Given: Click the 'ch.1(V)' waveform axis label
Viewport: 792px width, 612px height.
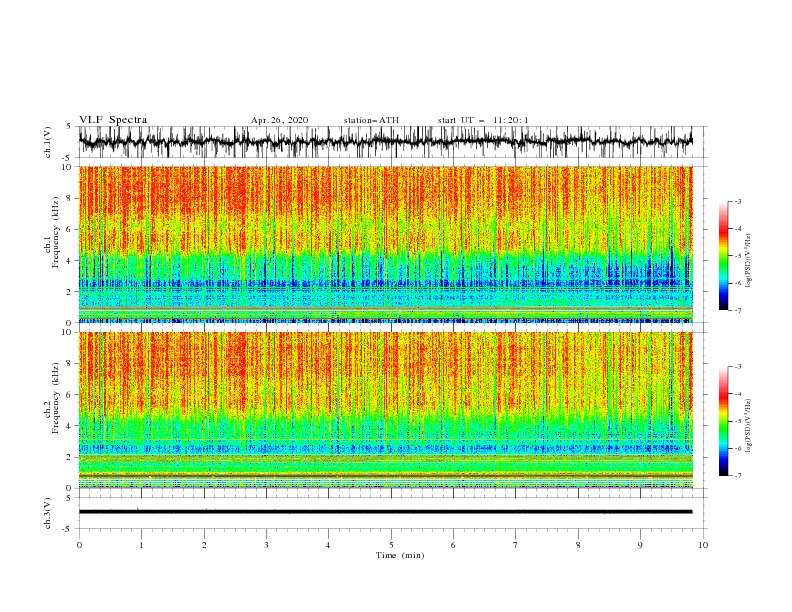Looking at the screenshot, I should tap(48, 142).
